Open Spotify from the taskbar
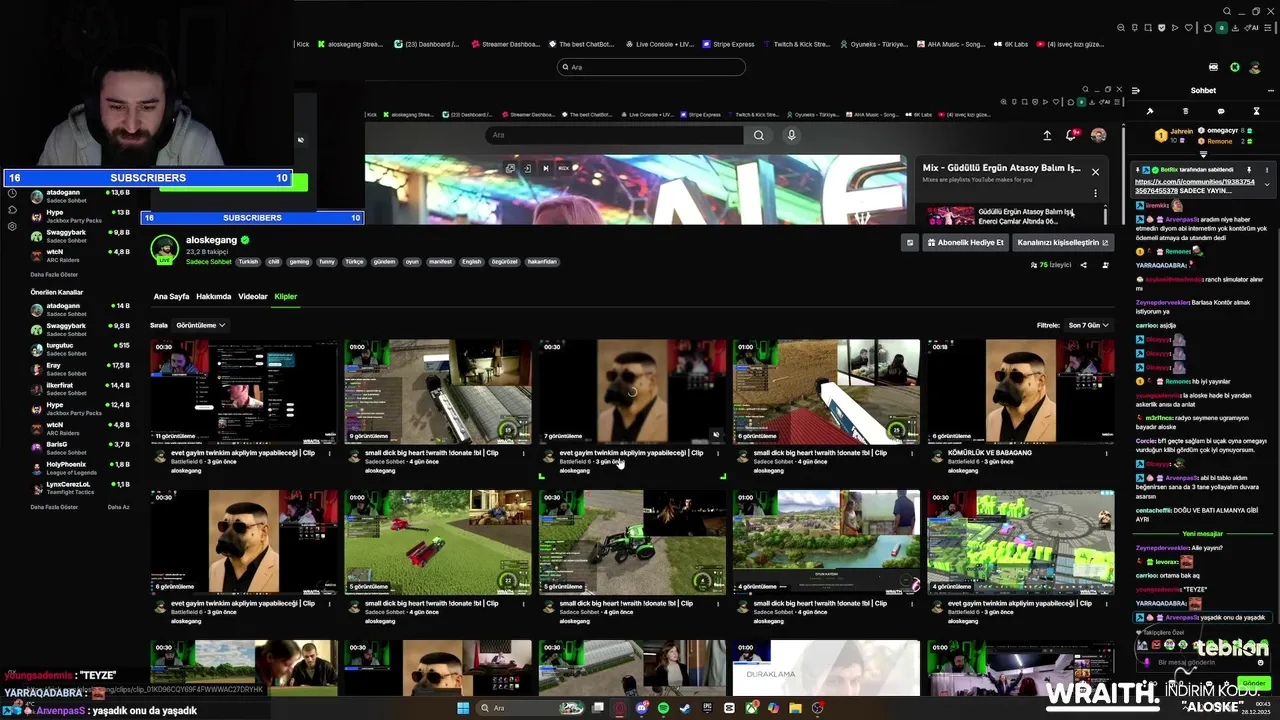The image size is (1280, 720). [x=664, y=708]
